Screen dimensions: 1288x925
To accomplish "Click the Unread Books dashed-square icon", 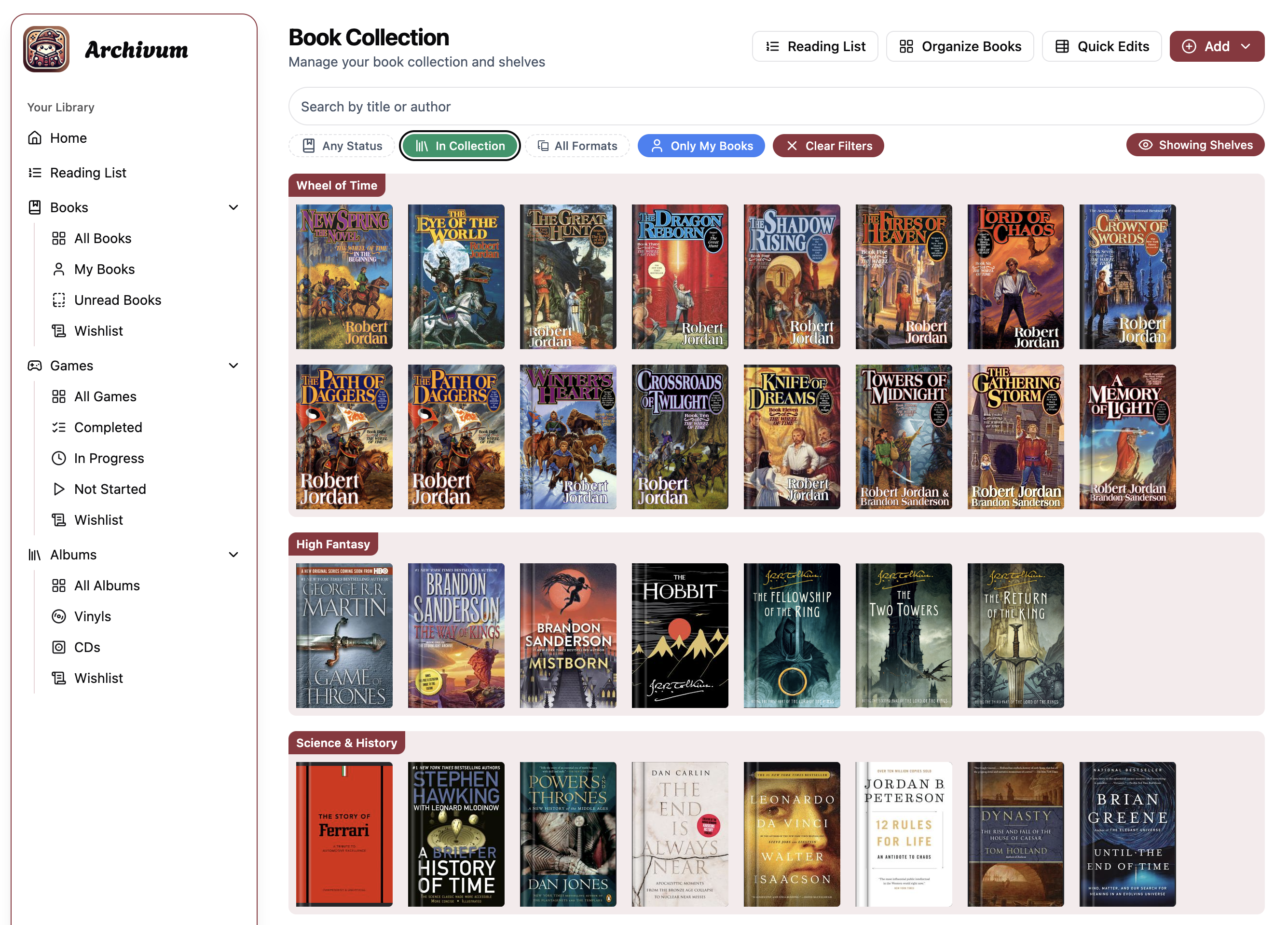I will (x=58, y=300).
